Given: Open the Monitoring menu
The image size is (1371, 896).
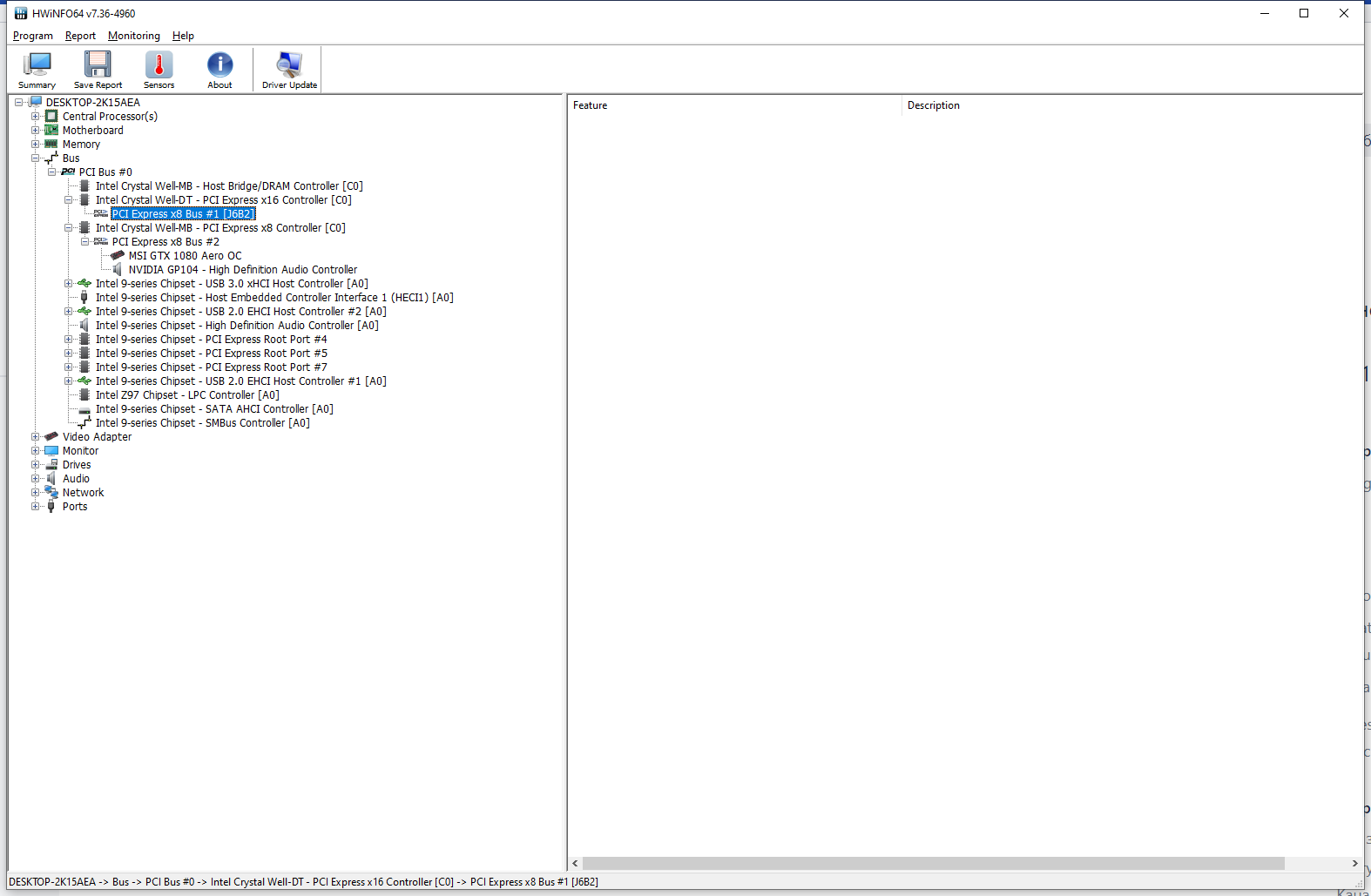Looking at the screenshot, I should tap(134, 36).
